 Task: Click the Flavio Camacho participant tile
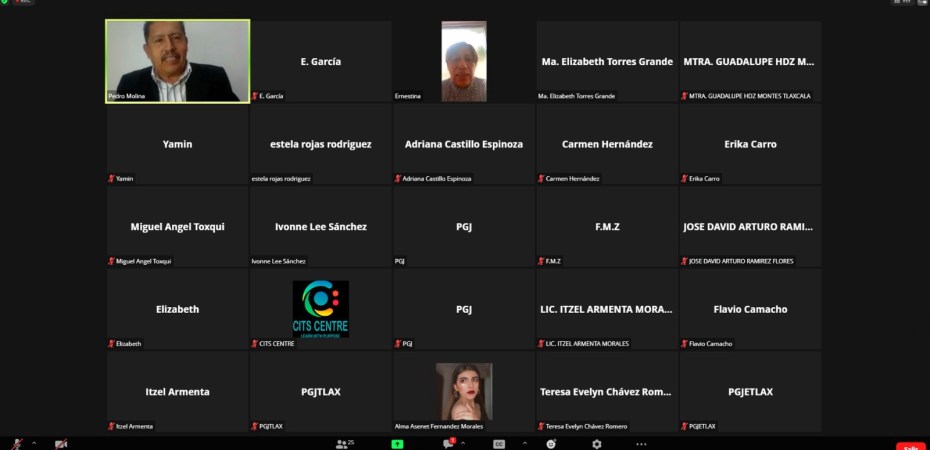pyautogui.click(x=750, y=309)
